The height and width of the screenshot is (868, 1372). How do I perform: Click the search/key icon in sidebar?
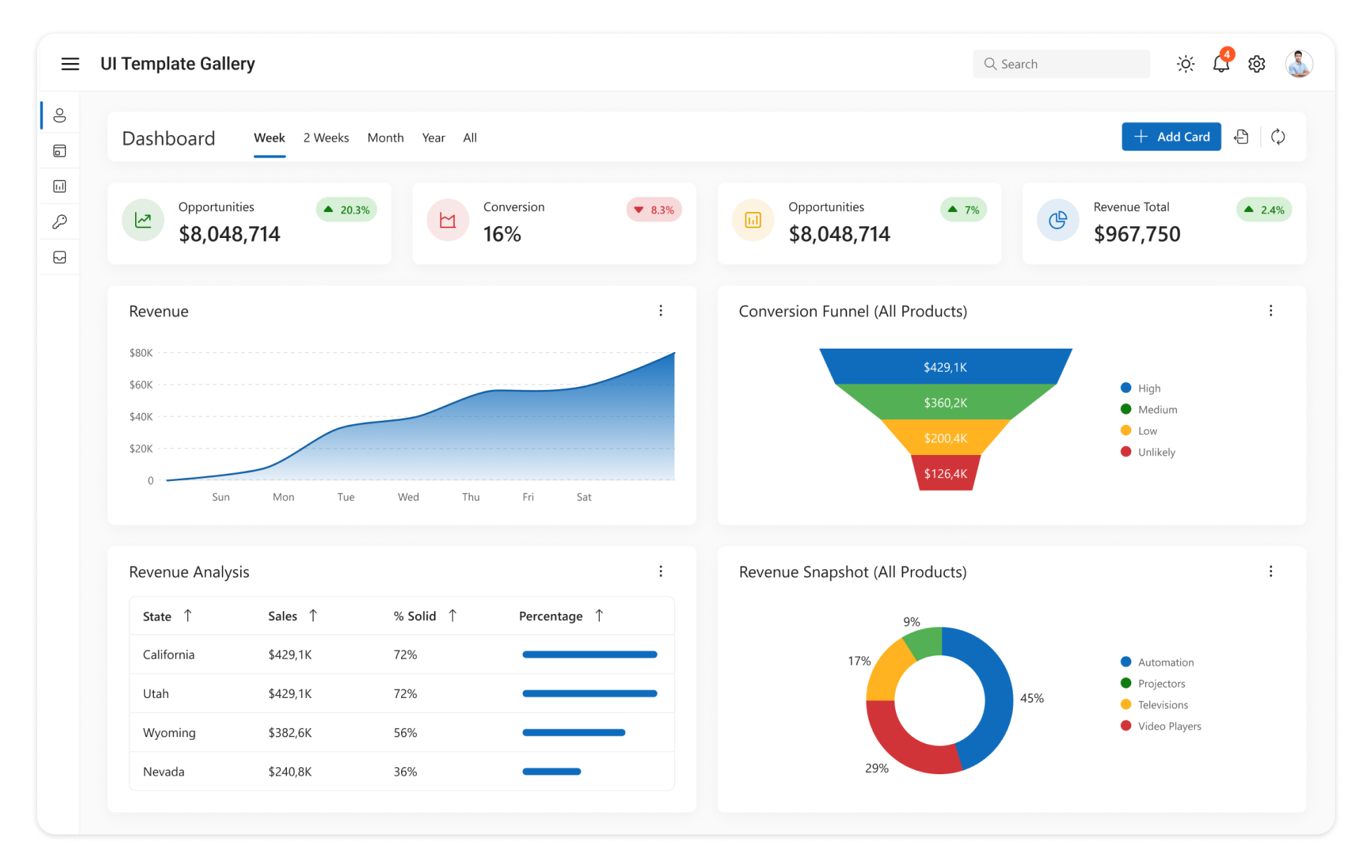[60, 222]
